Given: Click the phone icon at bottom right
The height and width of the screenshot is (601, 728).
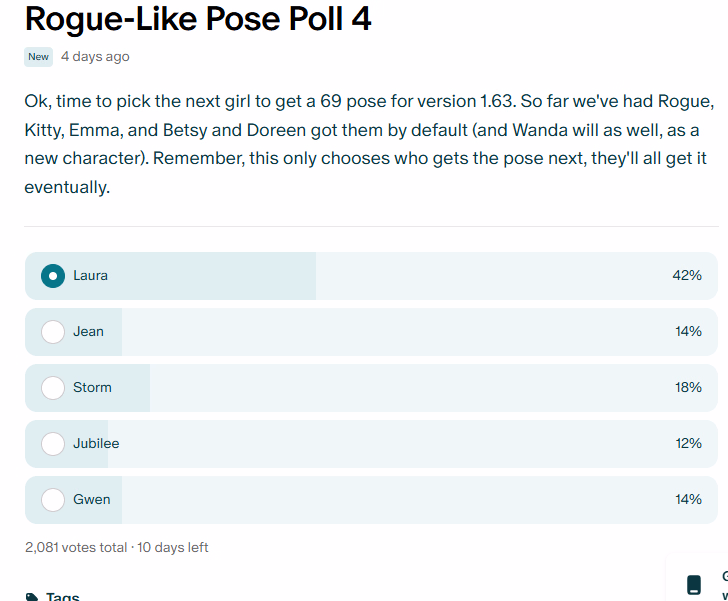Looking at the screenshot, I should point(694,585).
